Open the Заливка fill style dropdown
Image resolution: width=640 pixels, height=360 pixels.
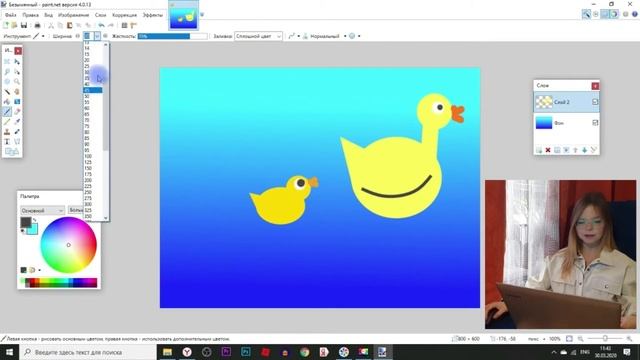(x=258, y=36)
